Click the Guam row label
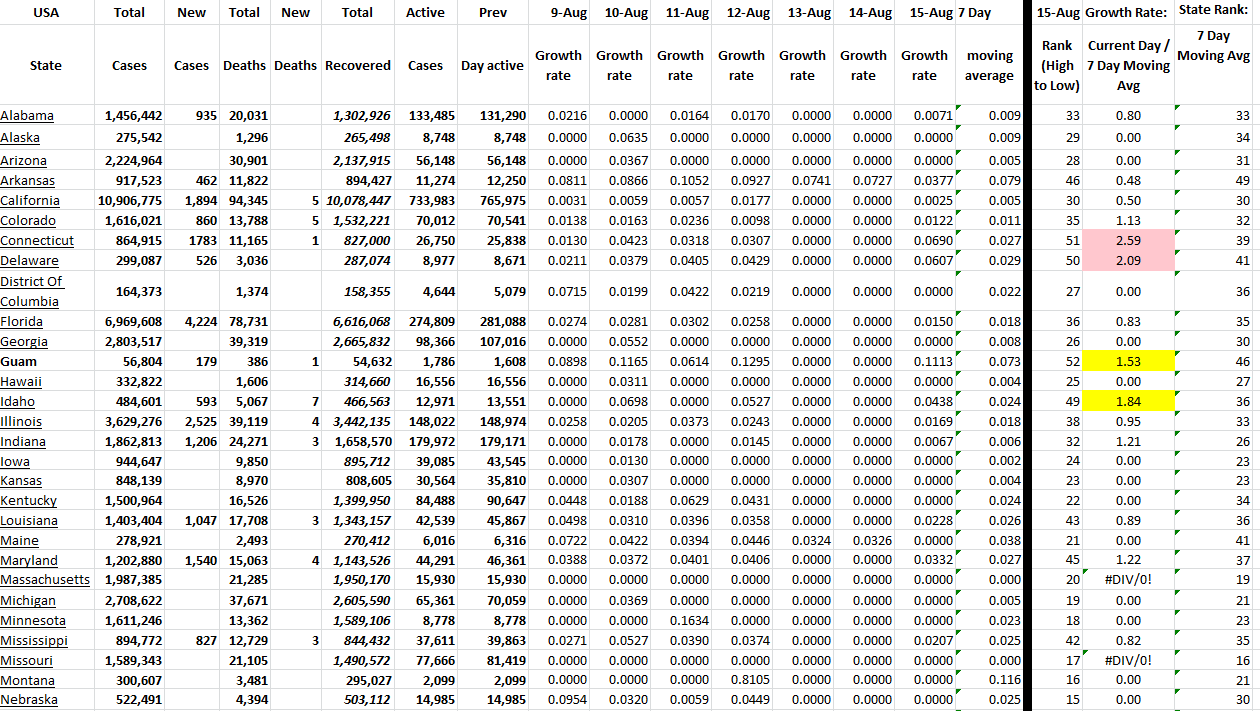1260x711 pixels. [x=20, y=361]
